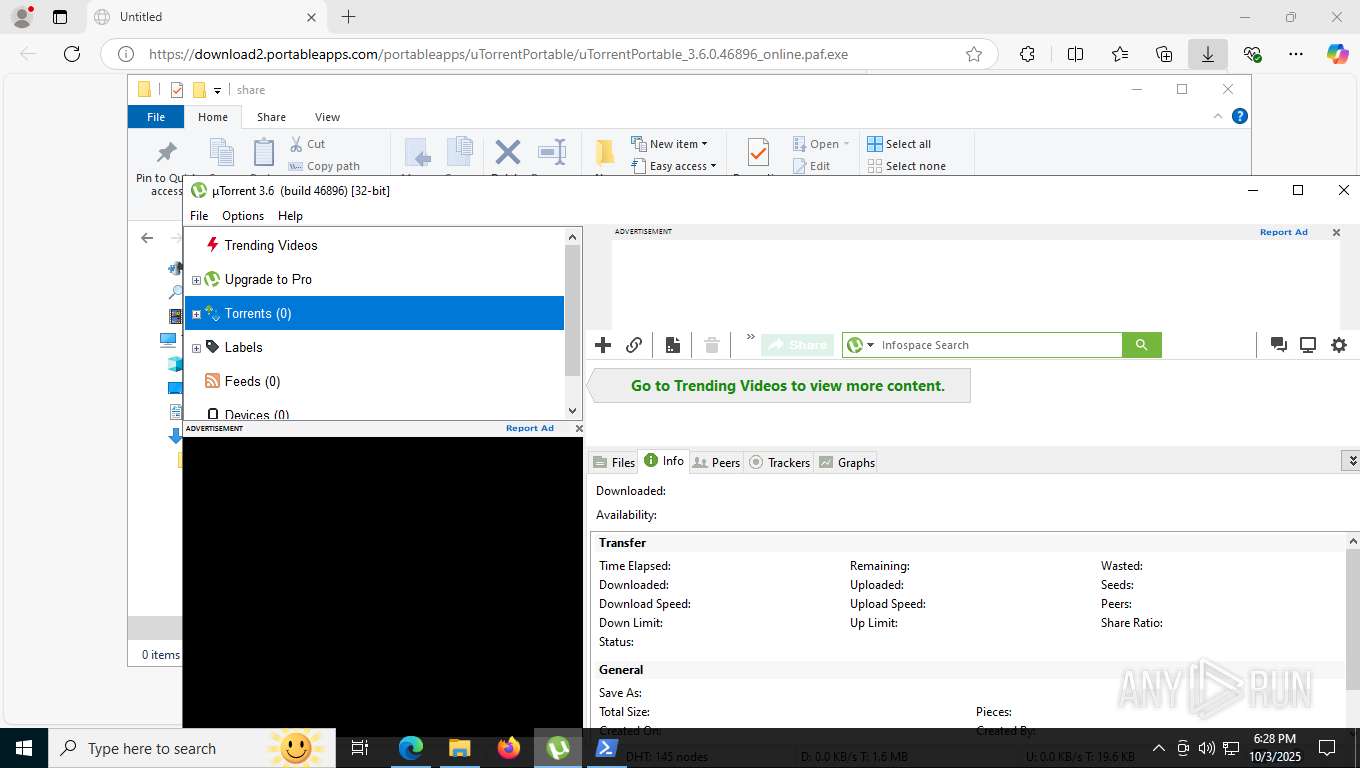Expand the Torrents tree node
The width and height of the screenshot is (1360, 768).
196,314
